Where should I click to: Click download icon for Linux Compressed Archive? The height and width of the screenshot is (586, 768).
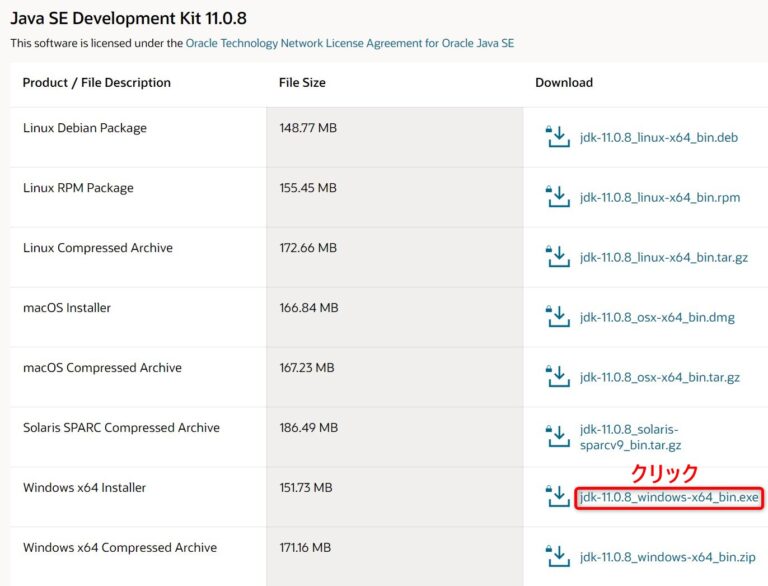[x=556, y=257]
